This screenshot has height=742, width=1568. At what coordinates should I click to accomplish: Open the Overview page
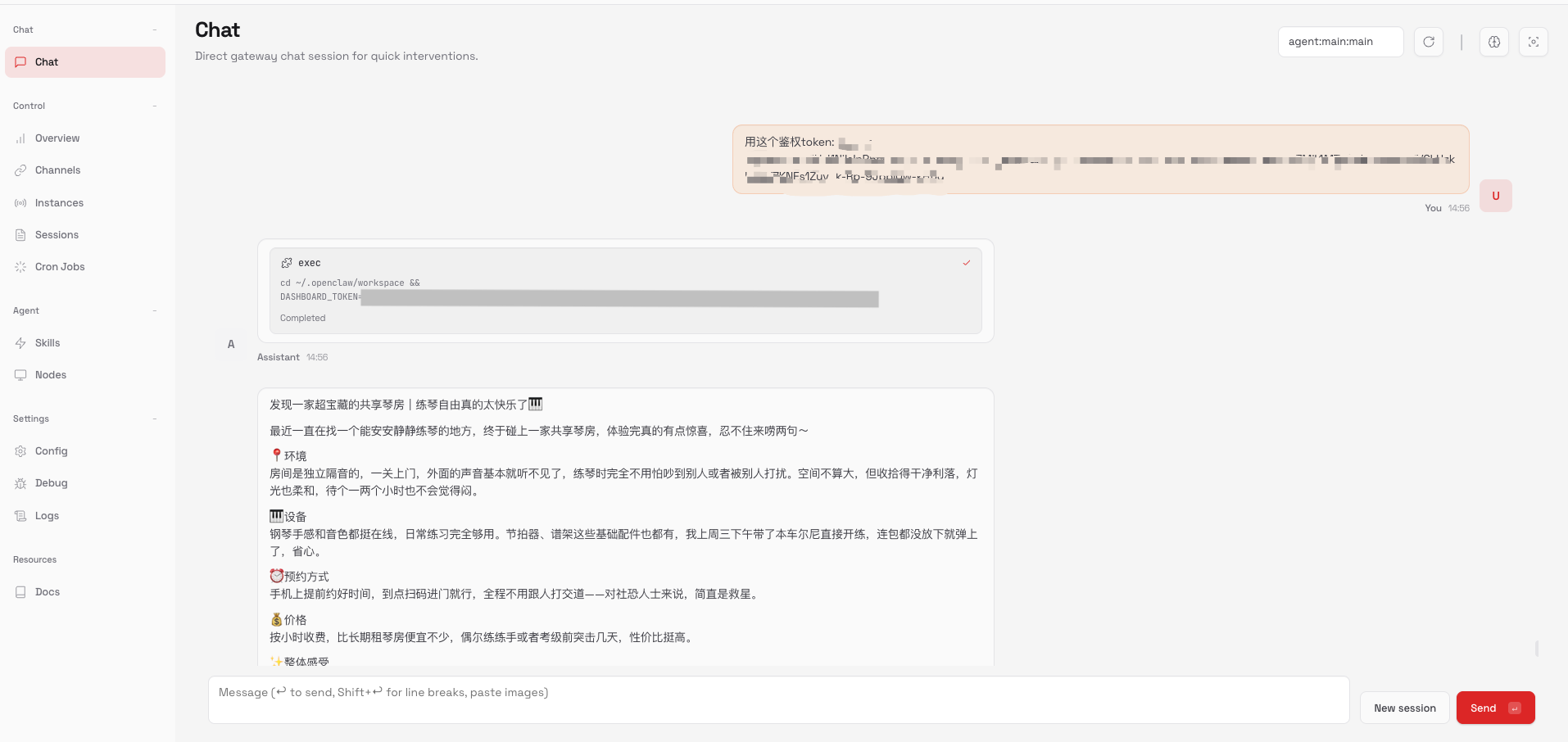pos(85,138)
